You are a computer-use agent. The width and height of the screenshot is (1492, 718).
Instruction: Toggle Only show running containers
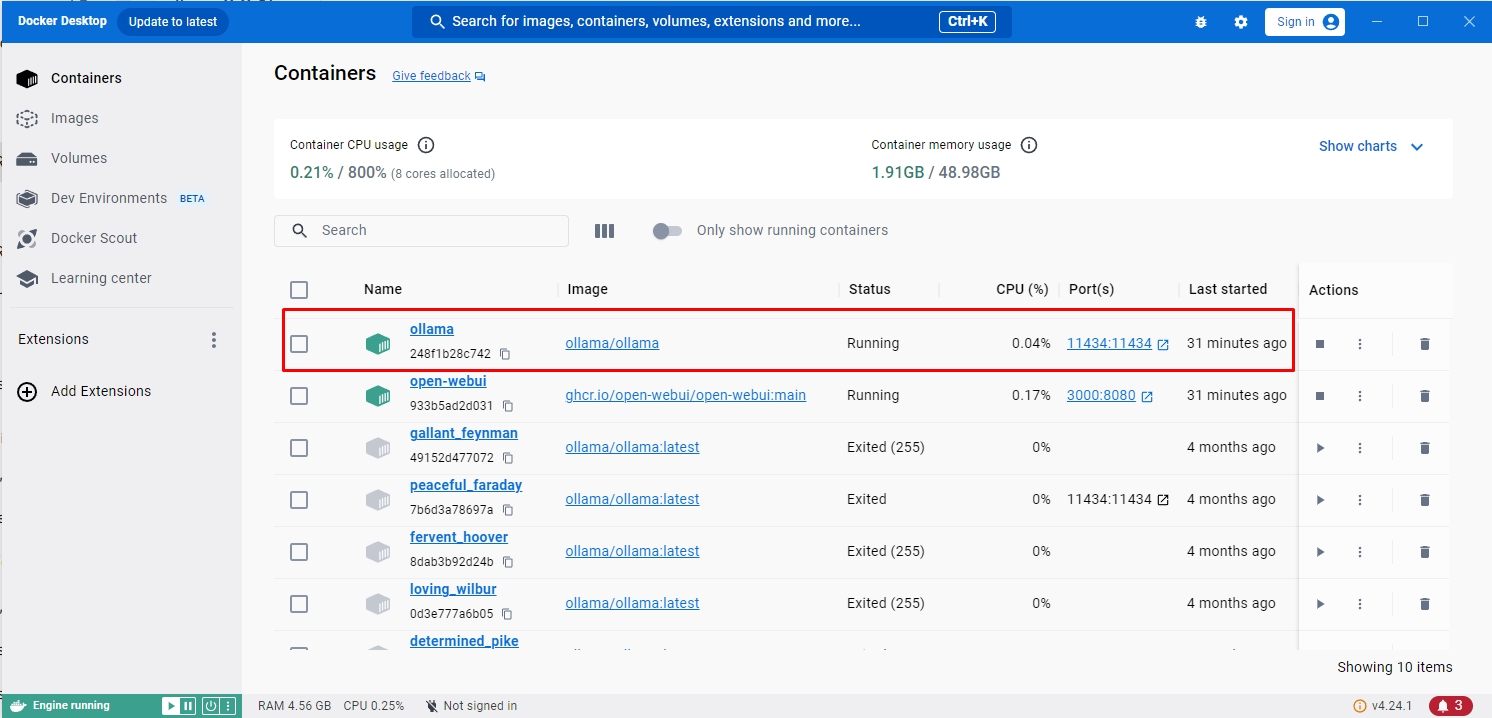(667, 231)
